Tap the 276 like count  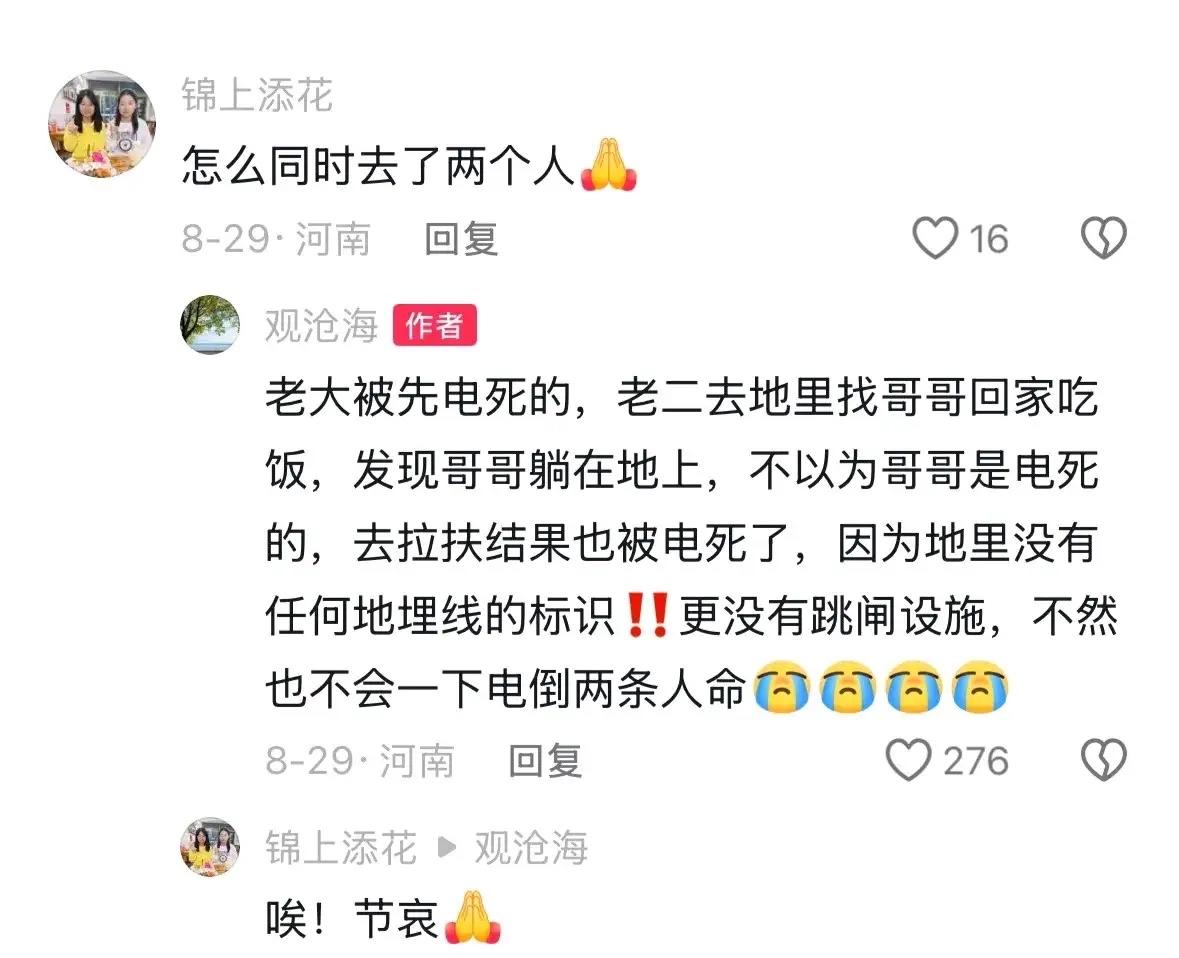coord(975,761)
